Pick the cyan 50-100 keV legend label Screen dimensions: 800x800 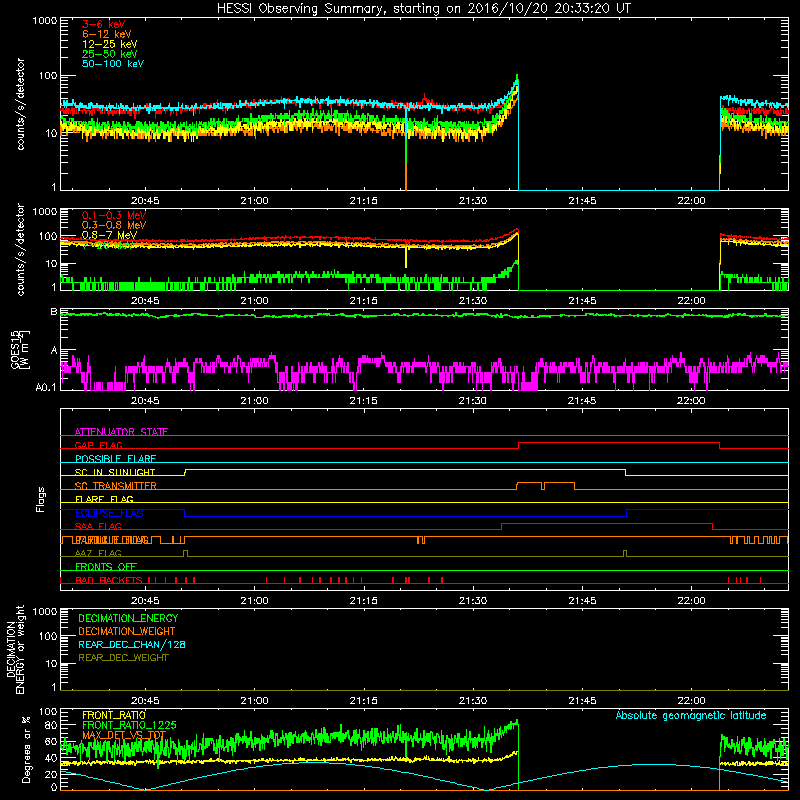pos(113,64)
